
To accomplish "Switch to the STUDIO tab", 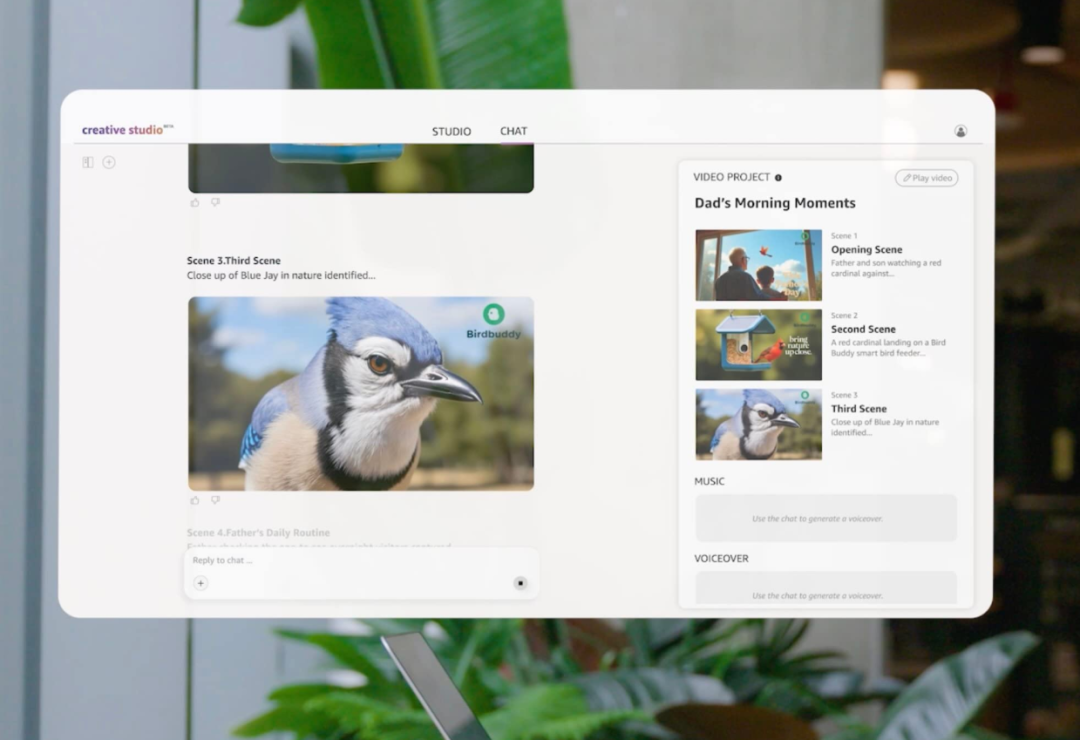I will (451, 131).
